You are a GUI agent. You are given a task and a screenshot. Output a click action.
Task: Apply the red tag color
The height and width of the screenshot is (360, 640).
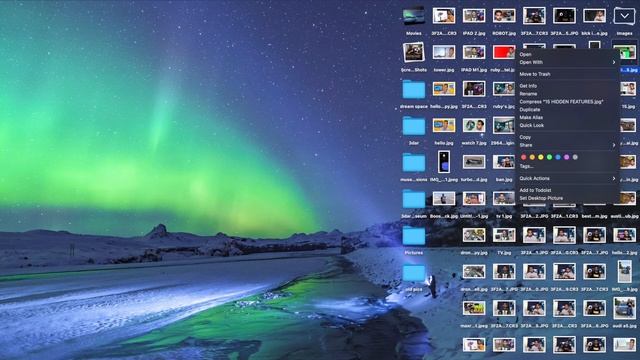pyautogui.click(x=524, y=157)
